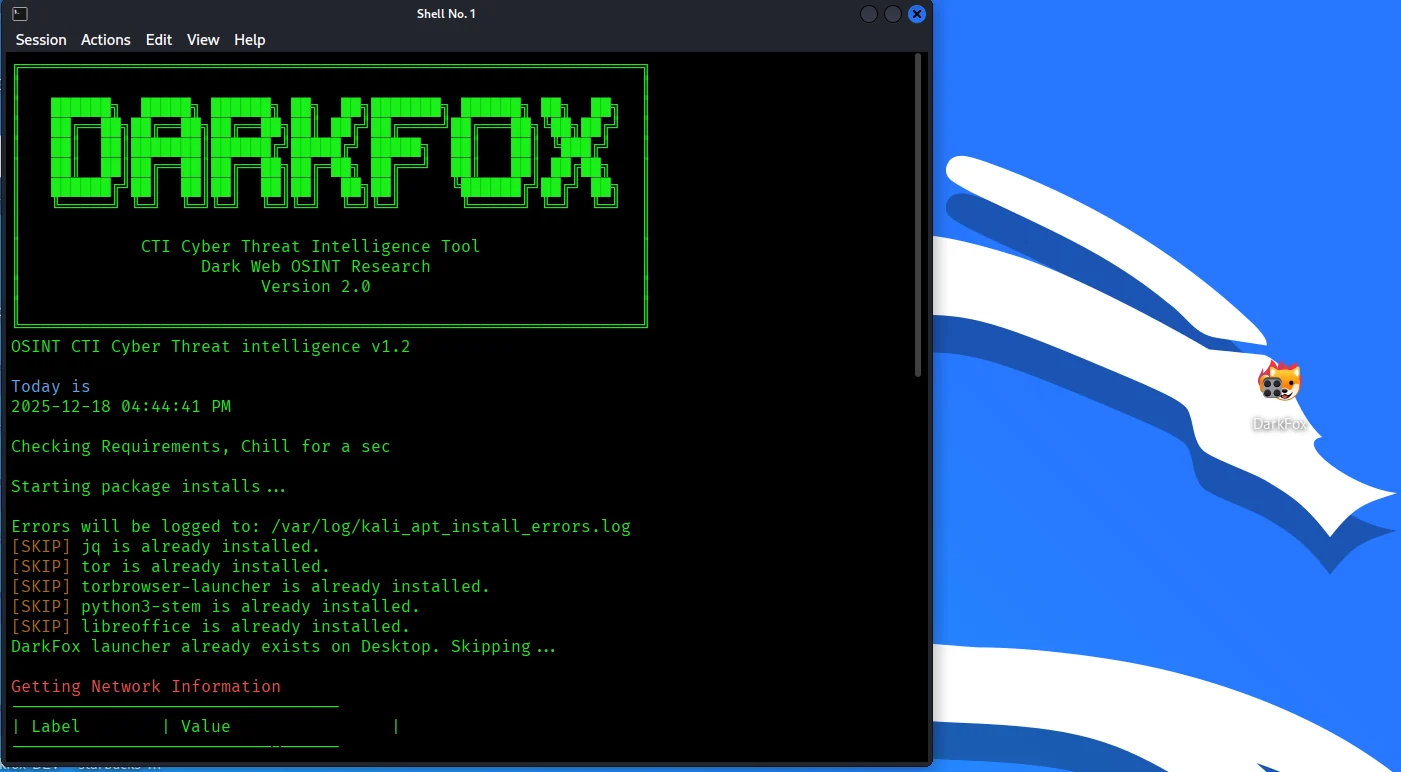Viewport: 1401px width, 772px height.
Task: Open the Session menu
Action: [41, 40]
